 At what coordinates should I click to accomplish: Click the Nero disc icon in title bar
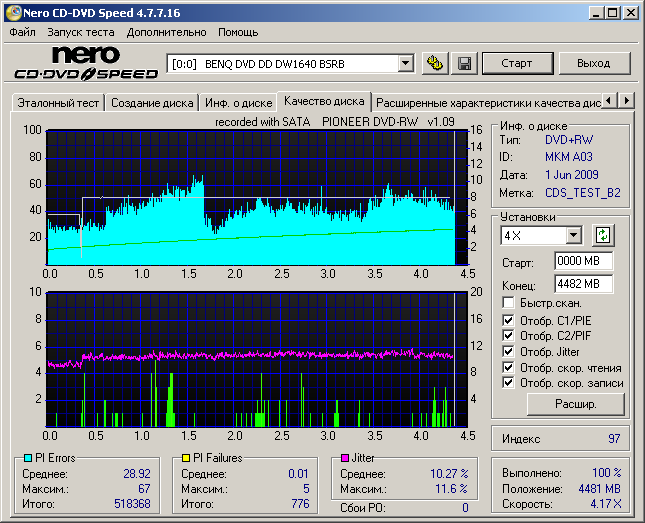coord(13,13)
